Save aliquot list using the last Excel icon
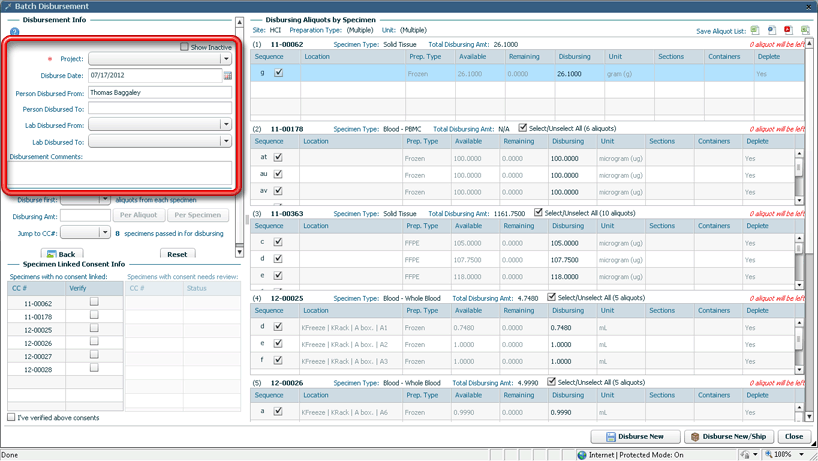The image size is (818, 461). click(805, 30)
